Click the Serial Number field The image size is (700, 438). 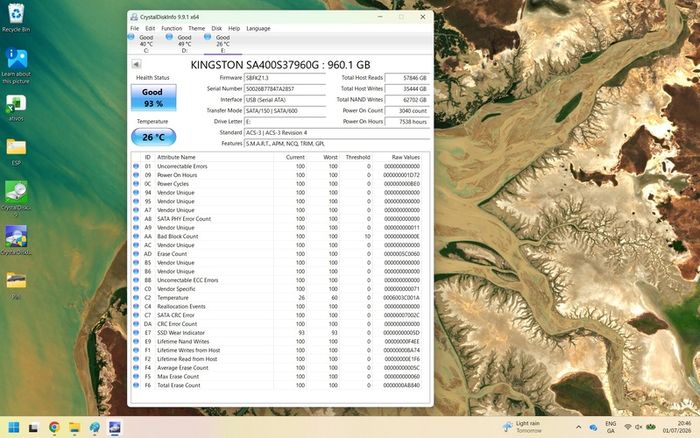click(285, 89)
